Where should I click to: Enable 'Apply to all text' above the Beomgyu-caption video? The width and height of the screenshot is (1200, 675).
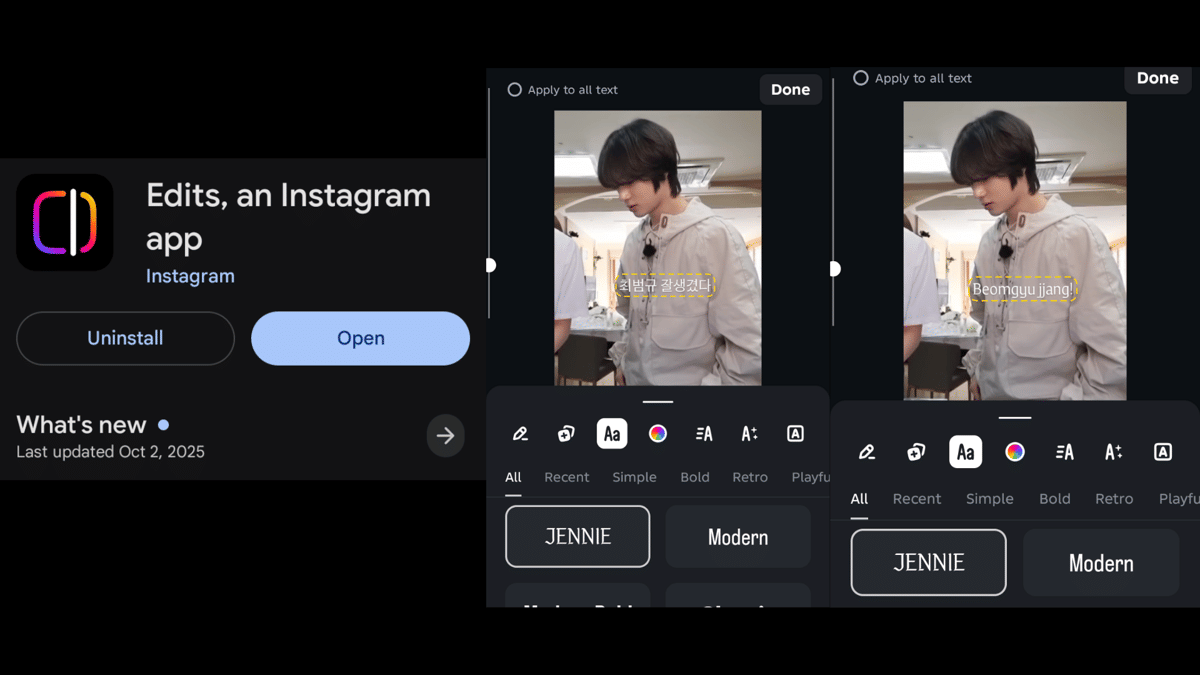(861, 78)
